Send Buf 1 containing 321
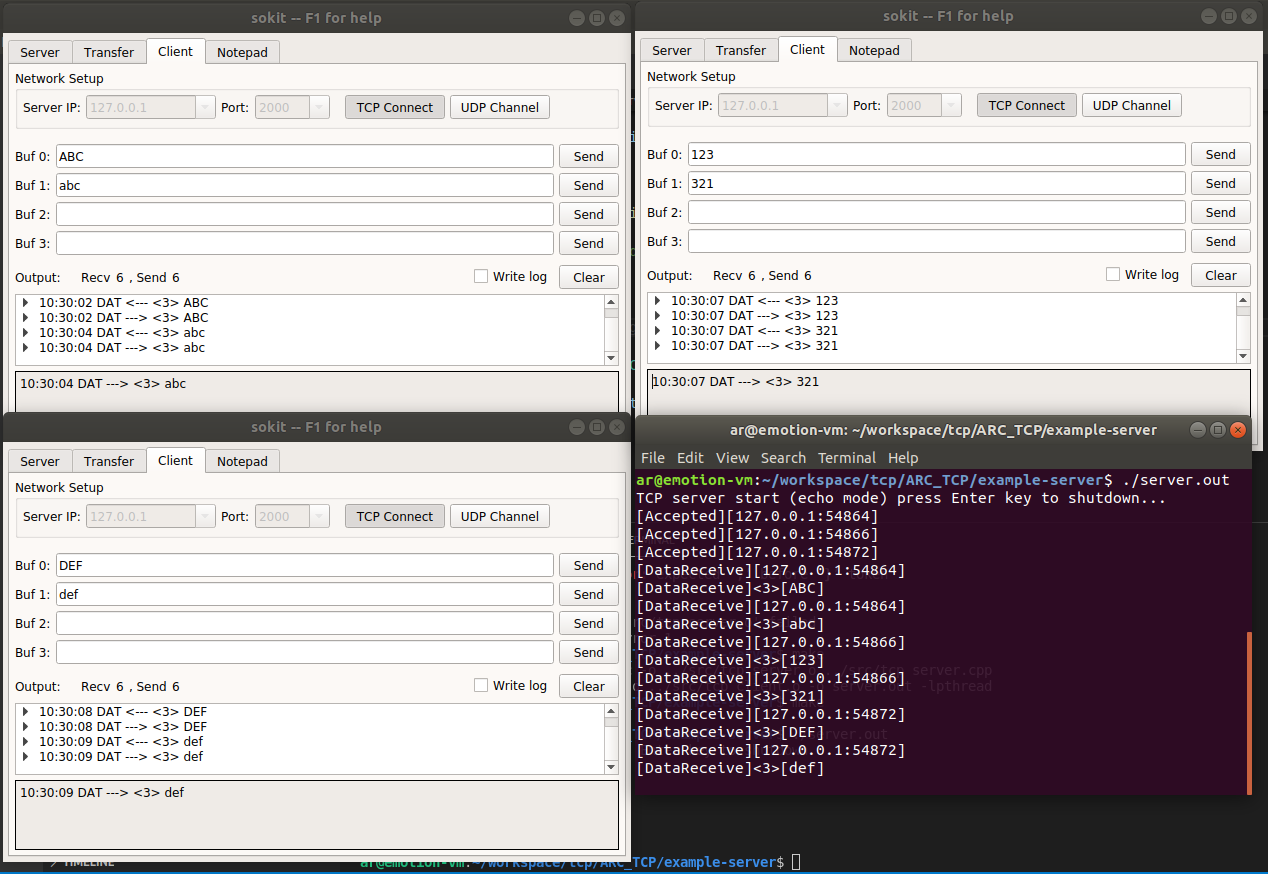 point(1220,183)
